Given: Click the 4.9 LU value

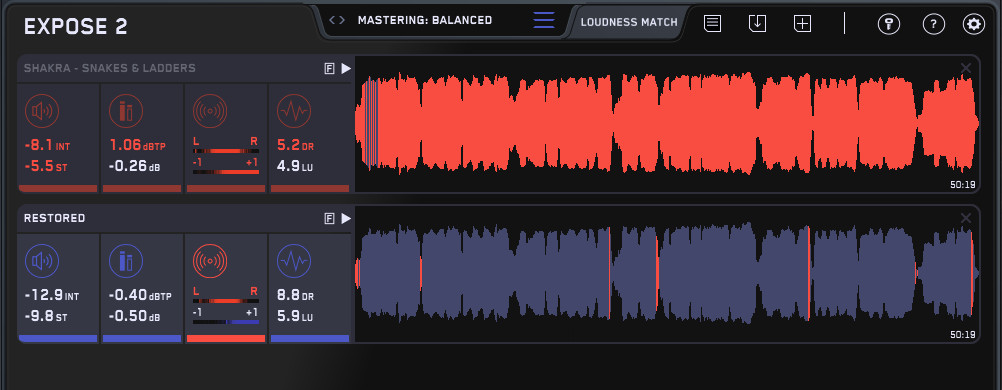Looking at the screenshot, I should pyautogui.click(x=295, y=167).
